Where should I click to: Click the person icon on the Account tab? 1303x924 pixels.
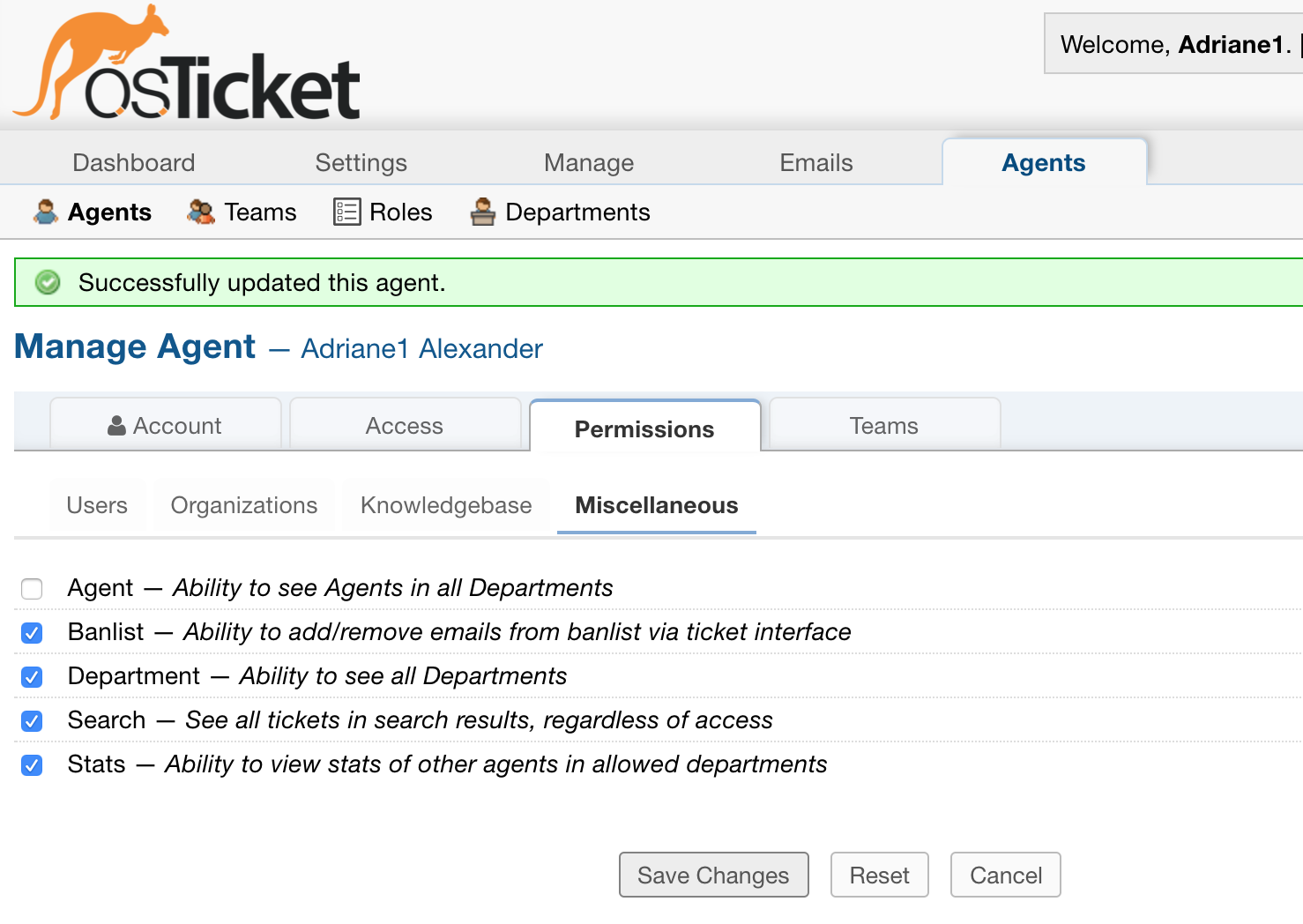[x=116, y=425]
